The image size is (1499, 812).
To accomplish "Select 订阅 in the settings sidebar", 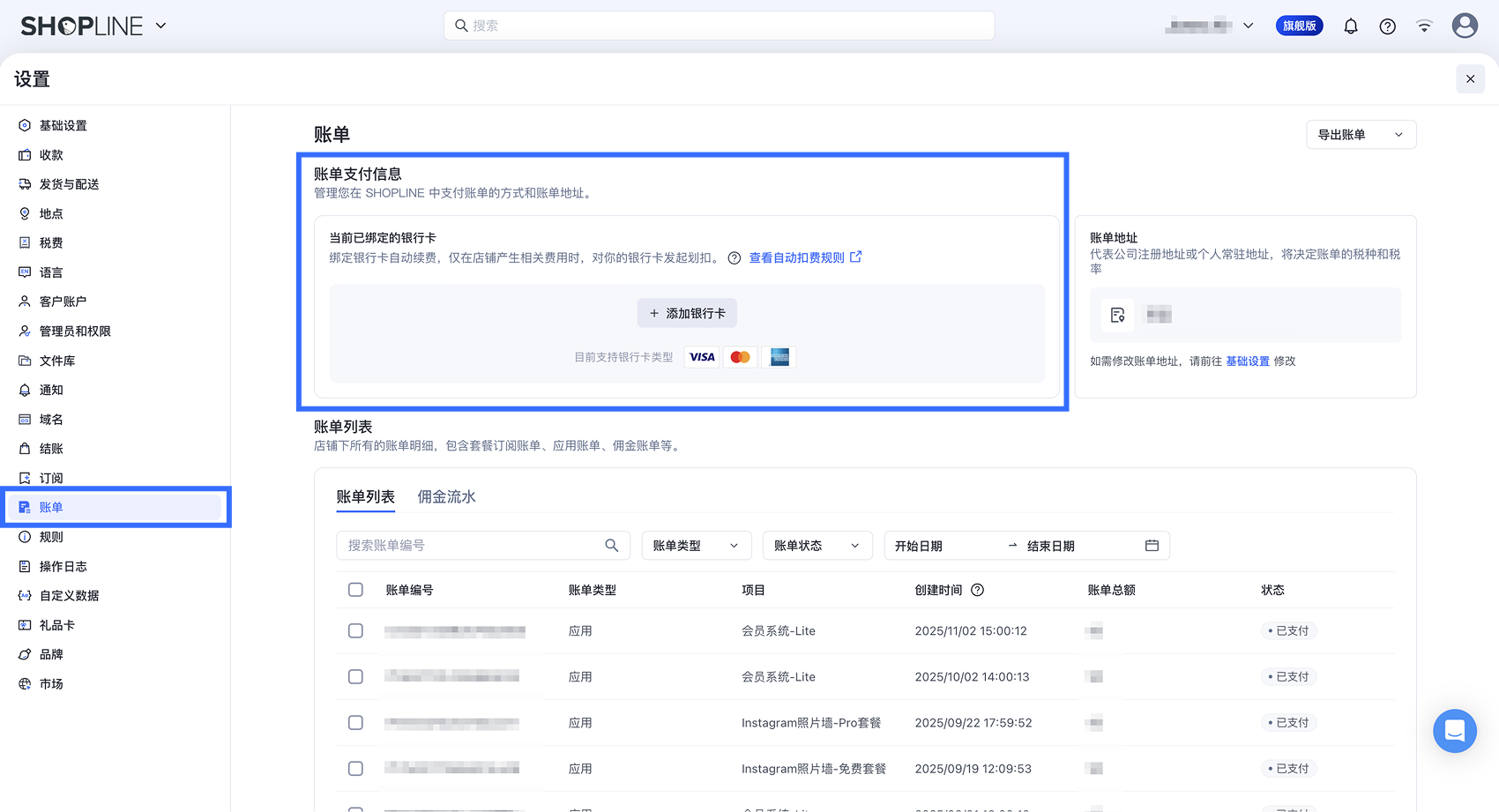I will tap(50, 477).
